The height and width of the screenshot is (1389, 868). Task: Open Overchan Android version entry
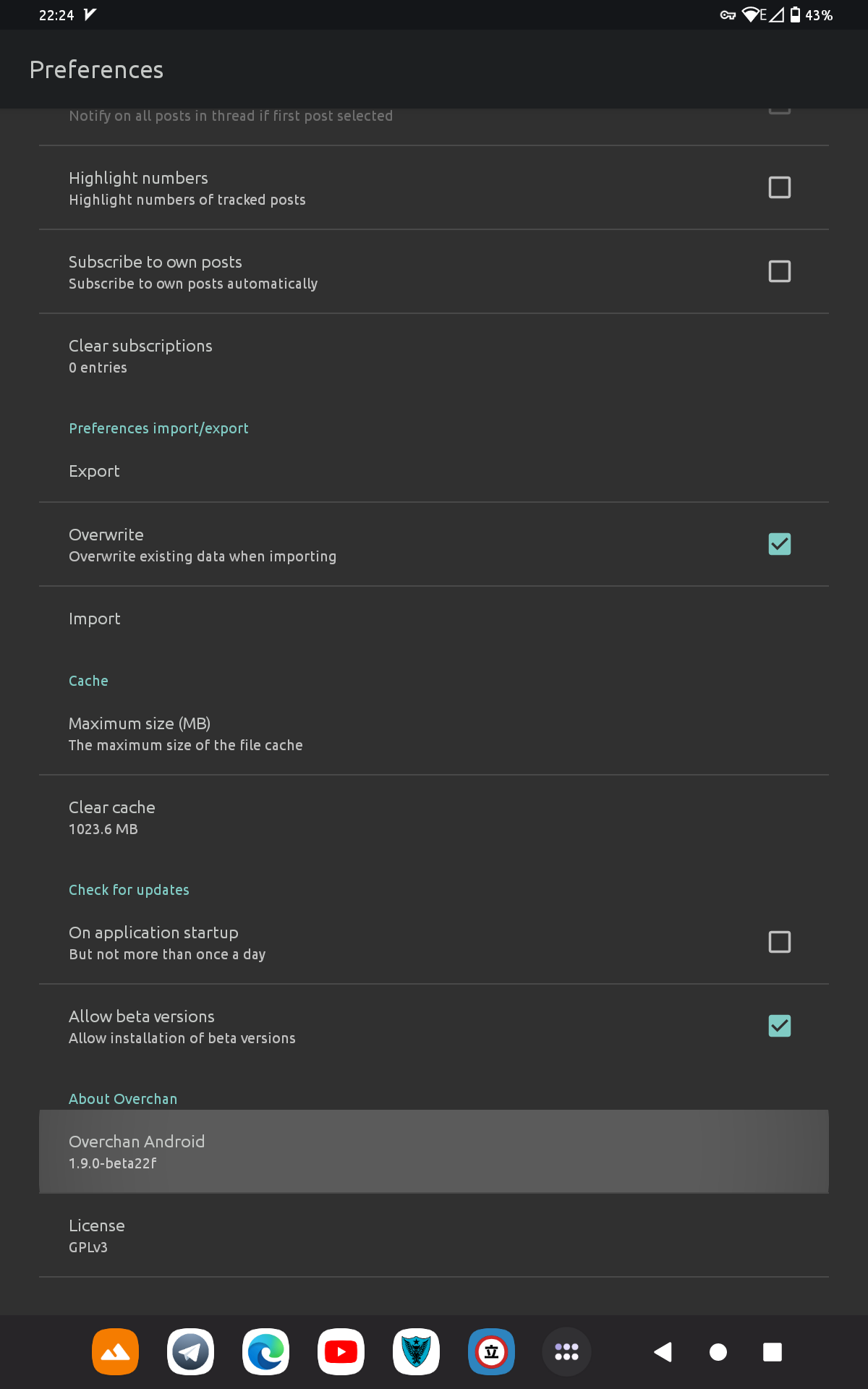tap(434, 1152)
